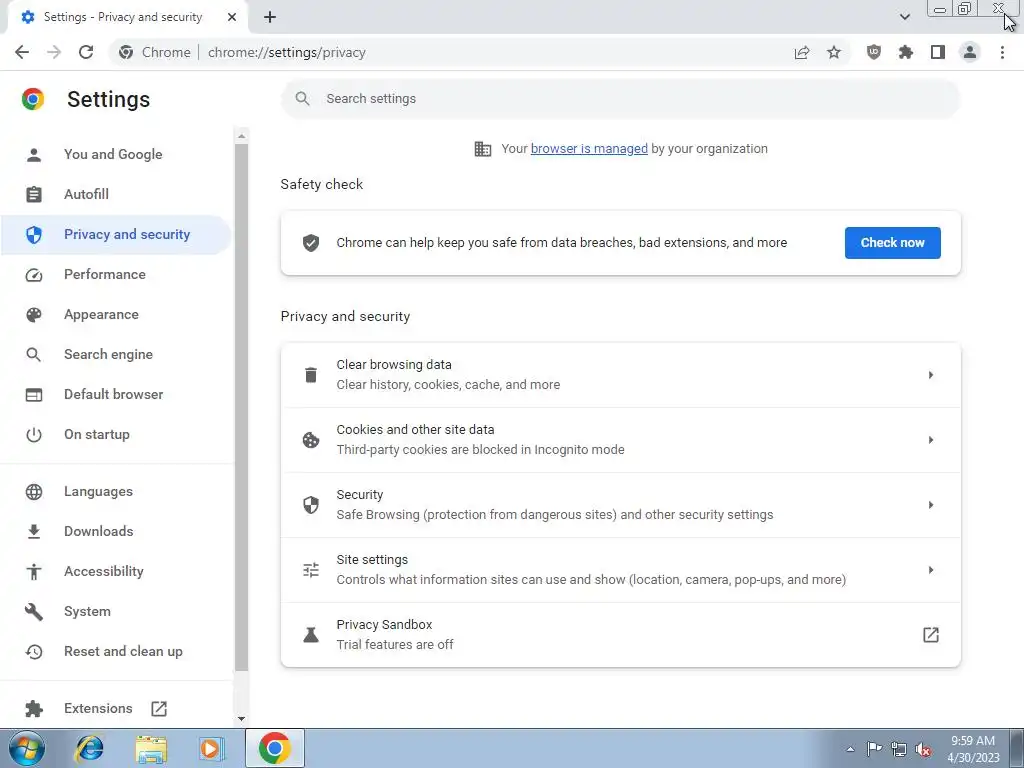Go to Performance settings
This screenshot has width=1024, height=768.
(x=116, y=274)
